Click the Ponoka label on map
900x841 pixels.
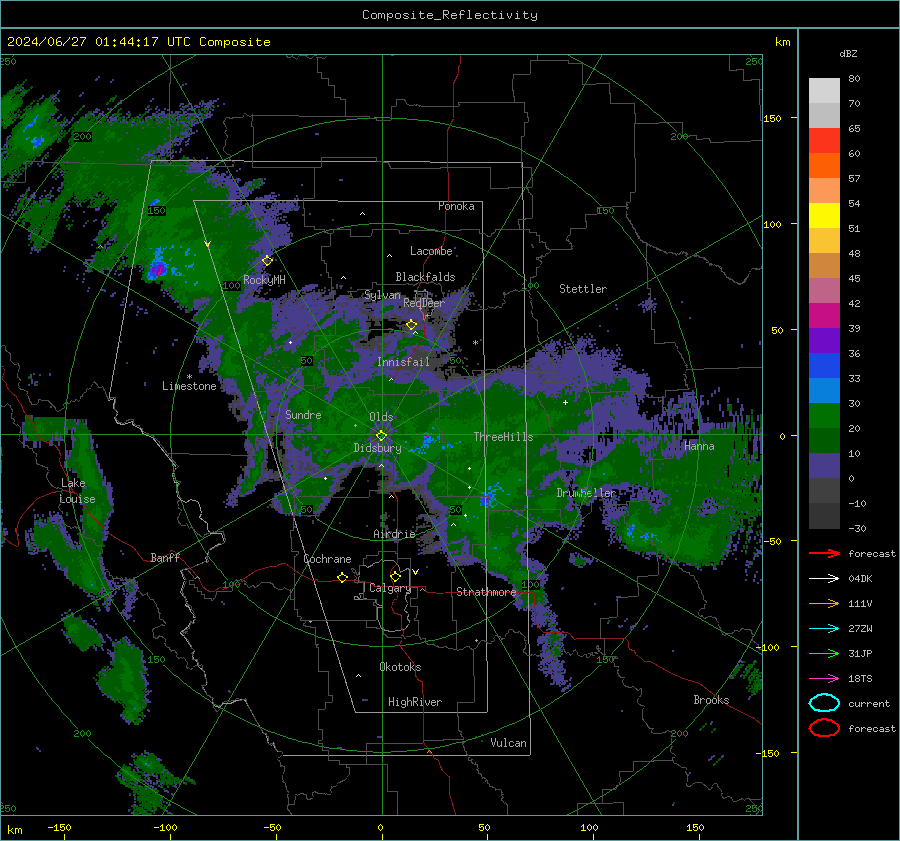point(456,206)
